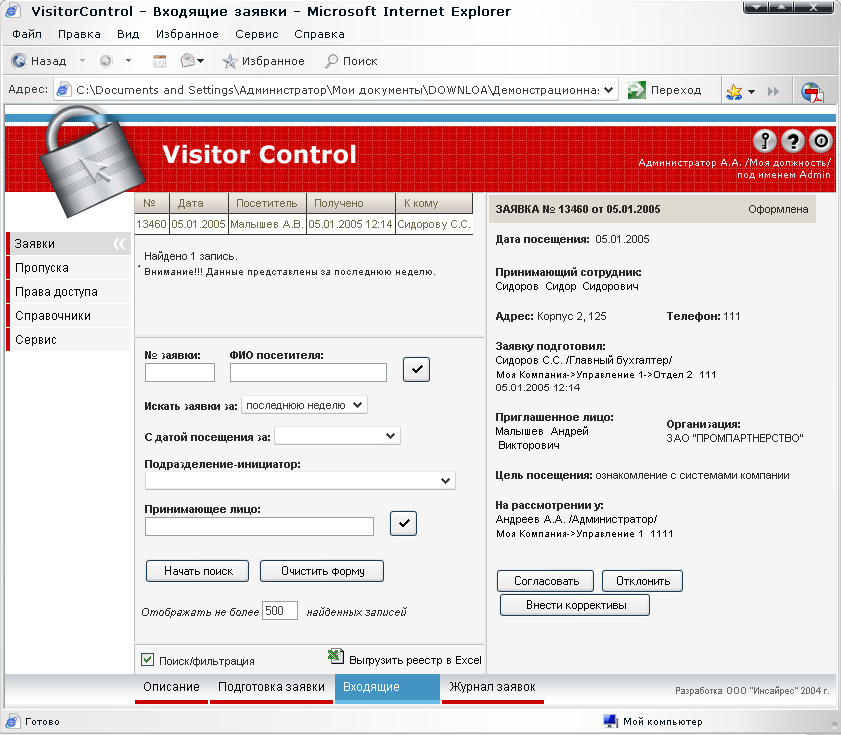Switch to Подготовка заявки tab

click(271, 688)
